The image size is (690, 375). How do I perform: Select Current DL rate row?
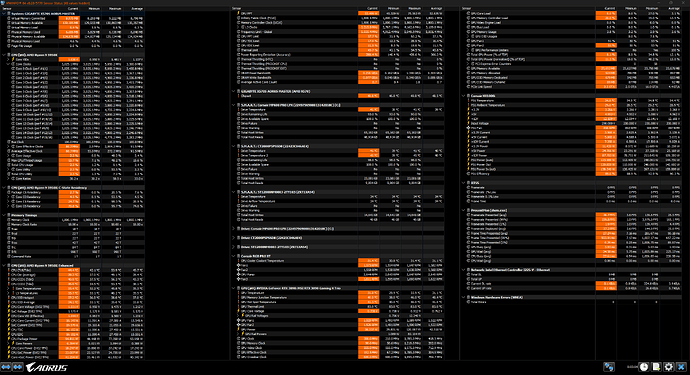coord(571,284)
